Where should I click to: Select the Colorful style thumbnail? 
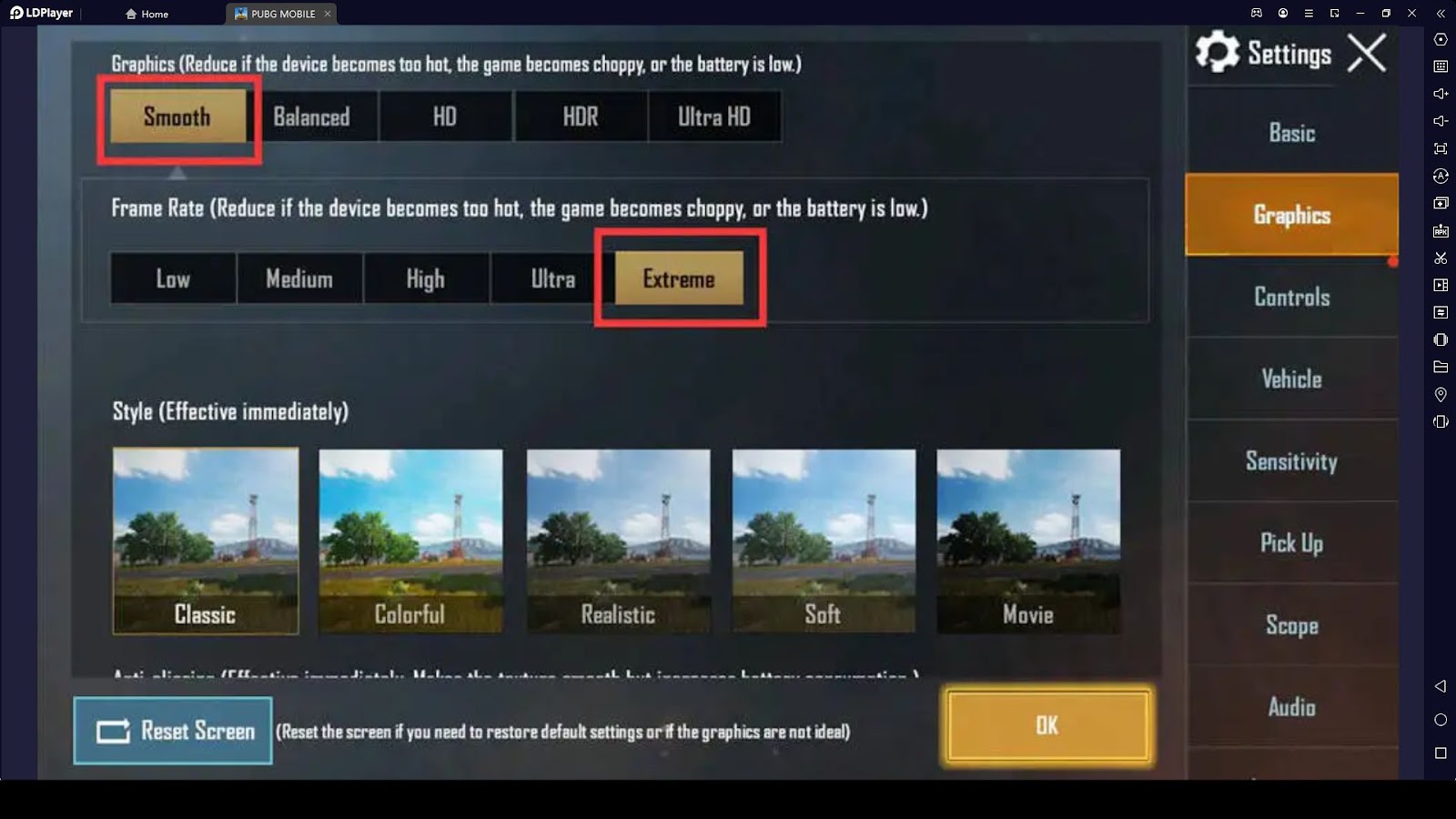(x=410, y=541)
